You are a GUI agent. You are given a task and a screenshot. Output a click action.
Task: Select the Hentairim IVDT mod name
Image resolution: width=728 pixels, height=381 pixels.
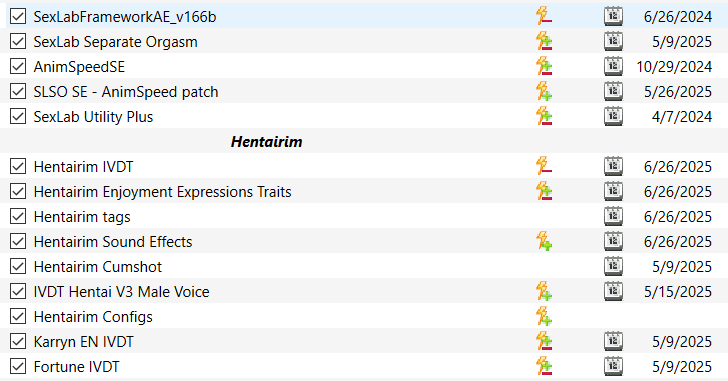(84, 167)
